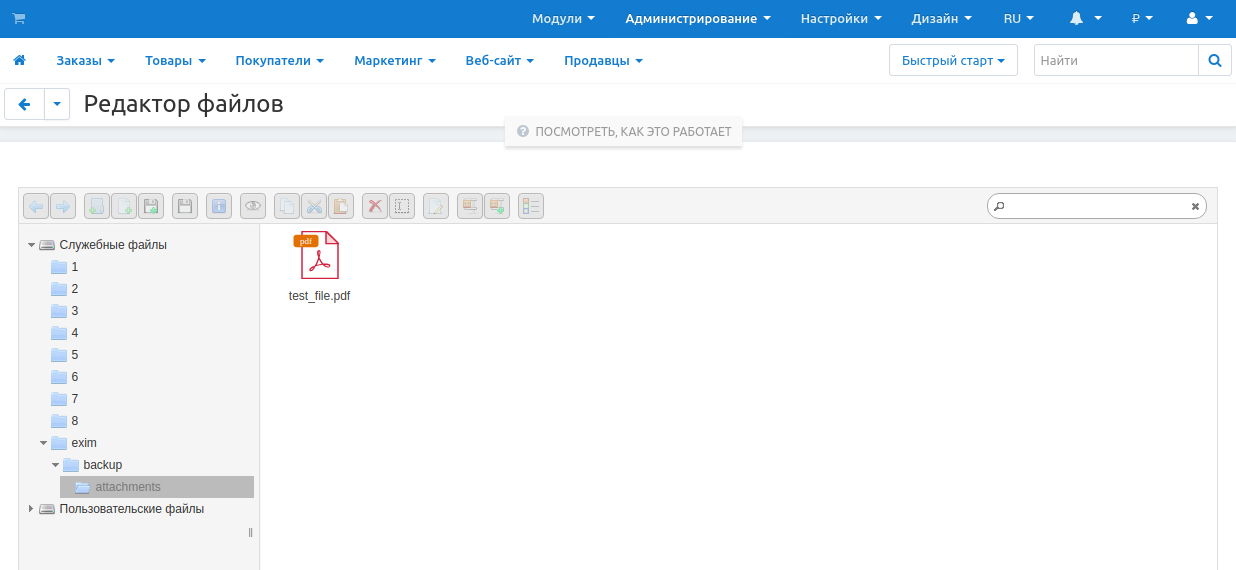Select the Служебные файлы label
The width and height of the screenshot is (1236, 570).
point(113,245)
